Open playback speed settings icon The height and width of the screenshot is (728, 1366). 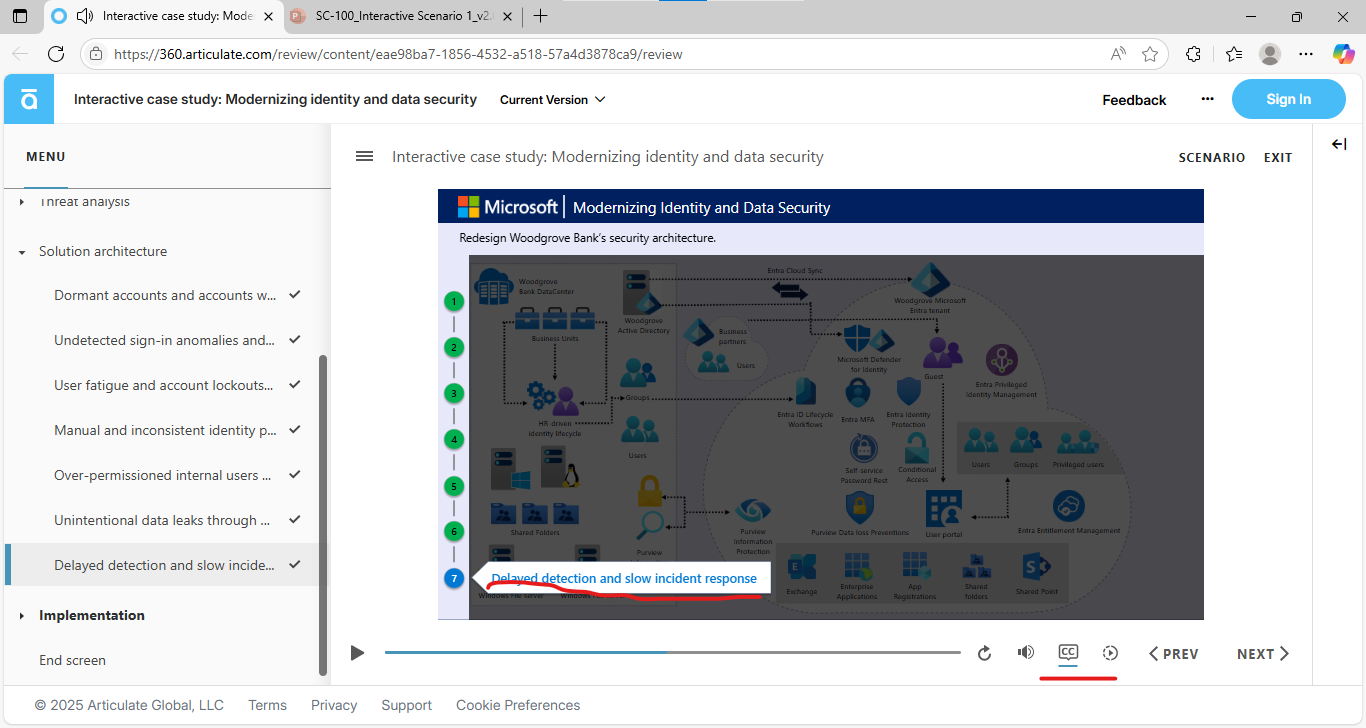(x=1110, y=653)
